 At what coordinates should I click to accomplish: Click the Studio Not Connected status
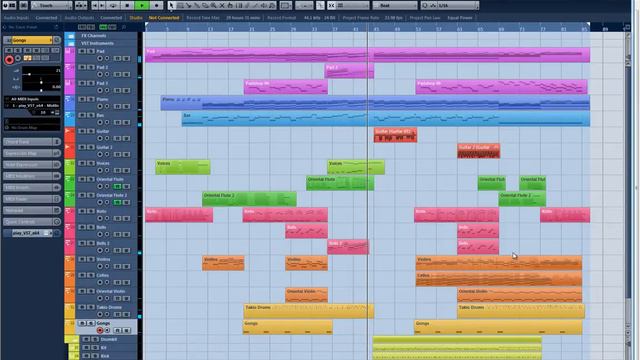164,18
